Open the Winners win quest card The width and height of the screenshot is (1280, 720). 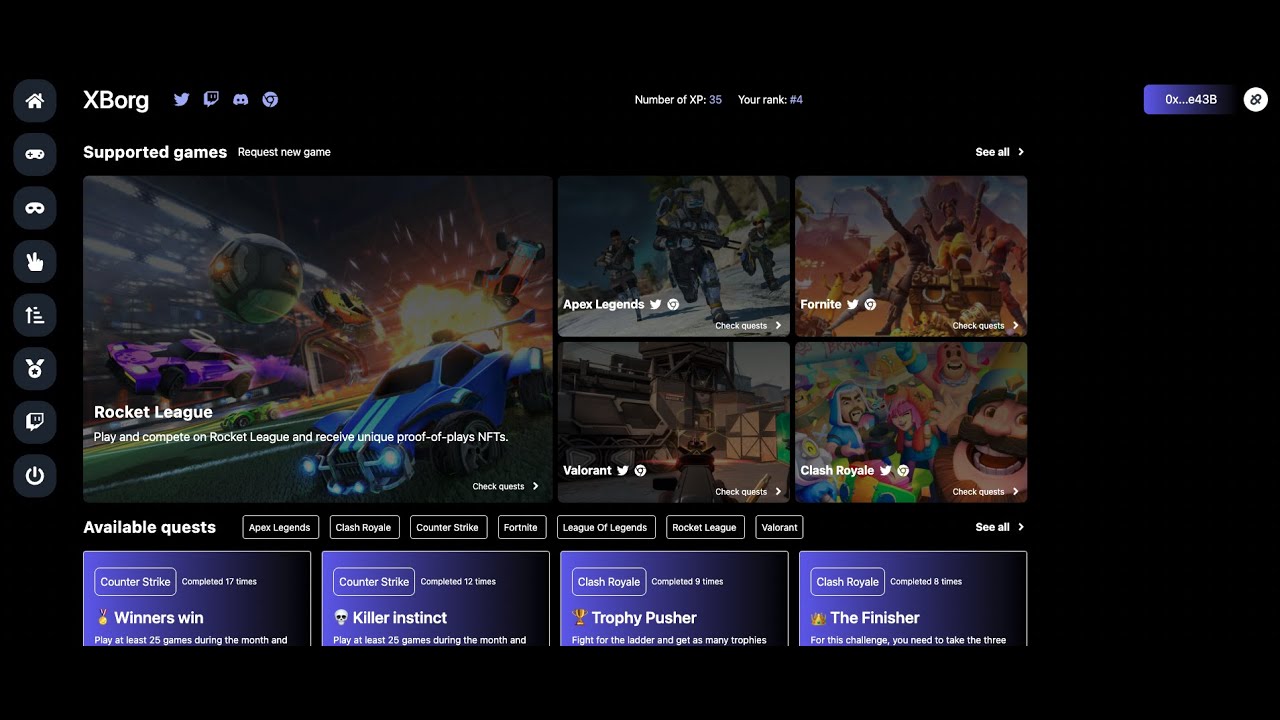click(197, 599)
